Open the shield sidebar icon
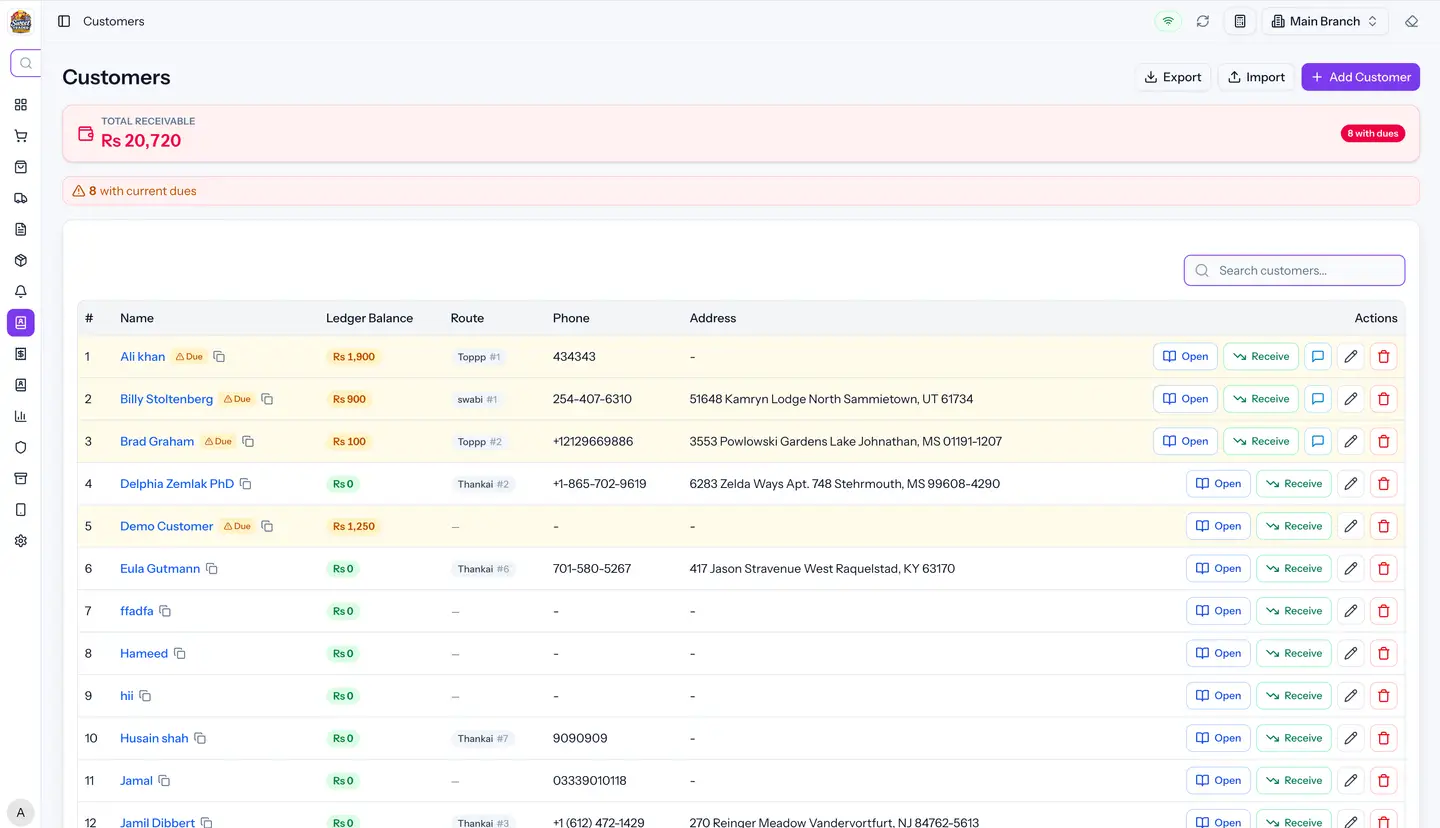Screen dimensions: 1440x828 click(x=20, y=447)
